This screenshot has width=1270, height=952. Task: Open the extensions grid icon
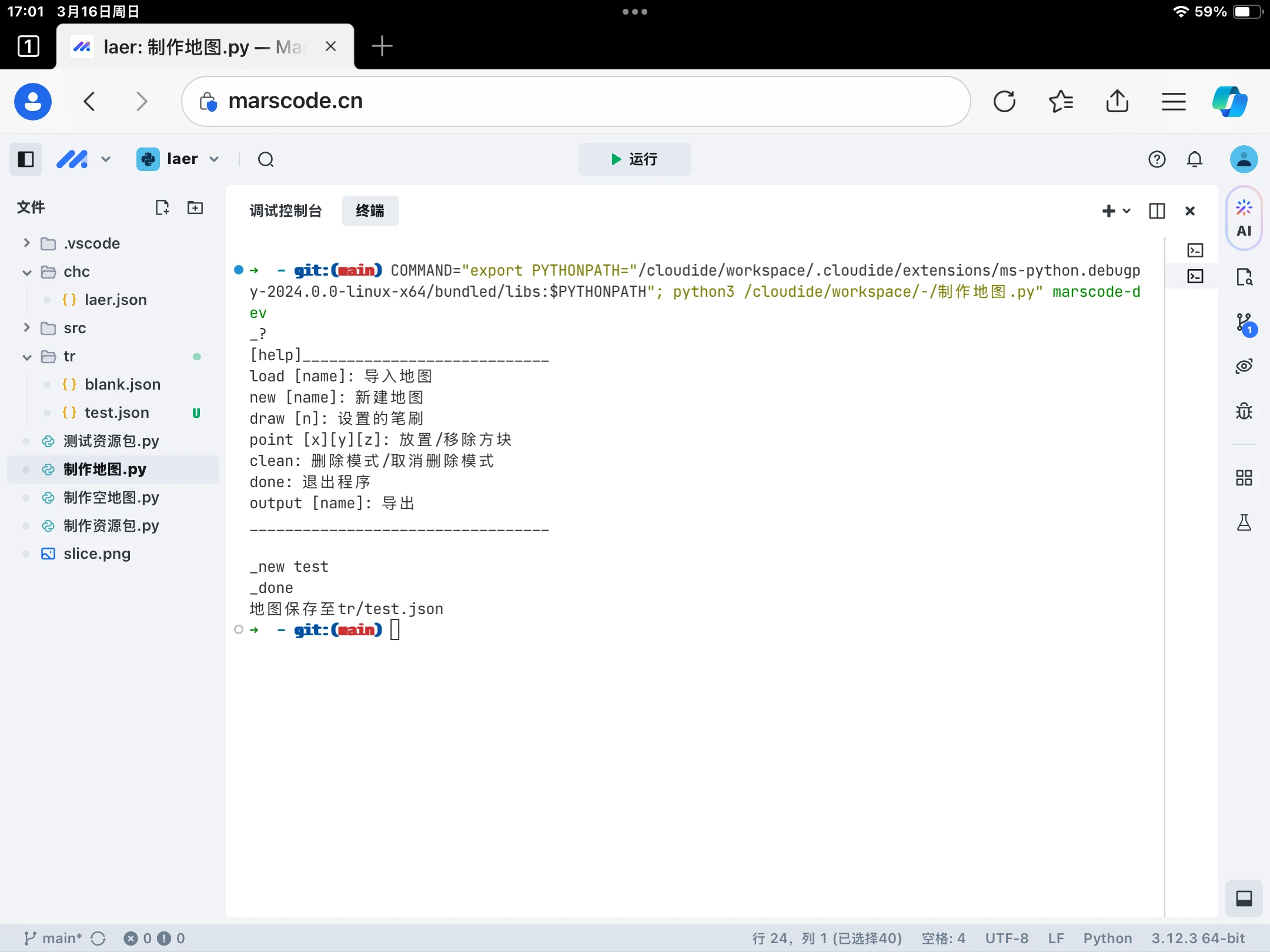1244,478
